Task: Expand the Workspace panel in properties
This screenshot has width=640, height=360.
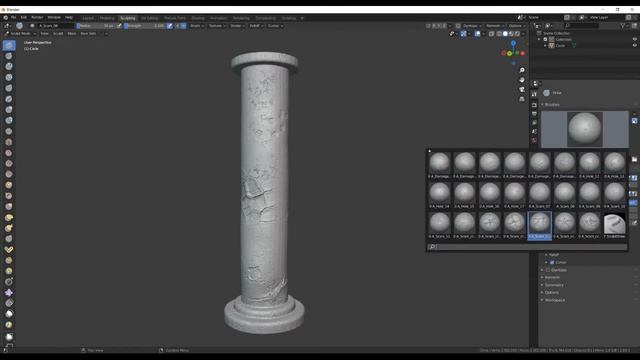Action: click(x=555, y=300)
